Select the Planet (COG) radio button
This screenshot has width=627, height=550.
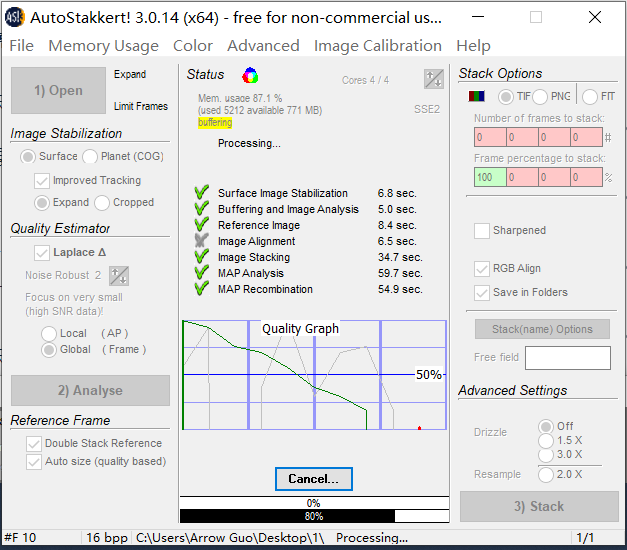pos(90,157)
